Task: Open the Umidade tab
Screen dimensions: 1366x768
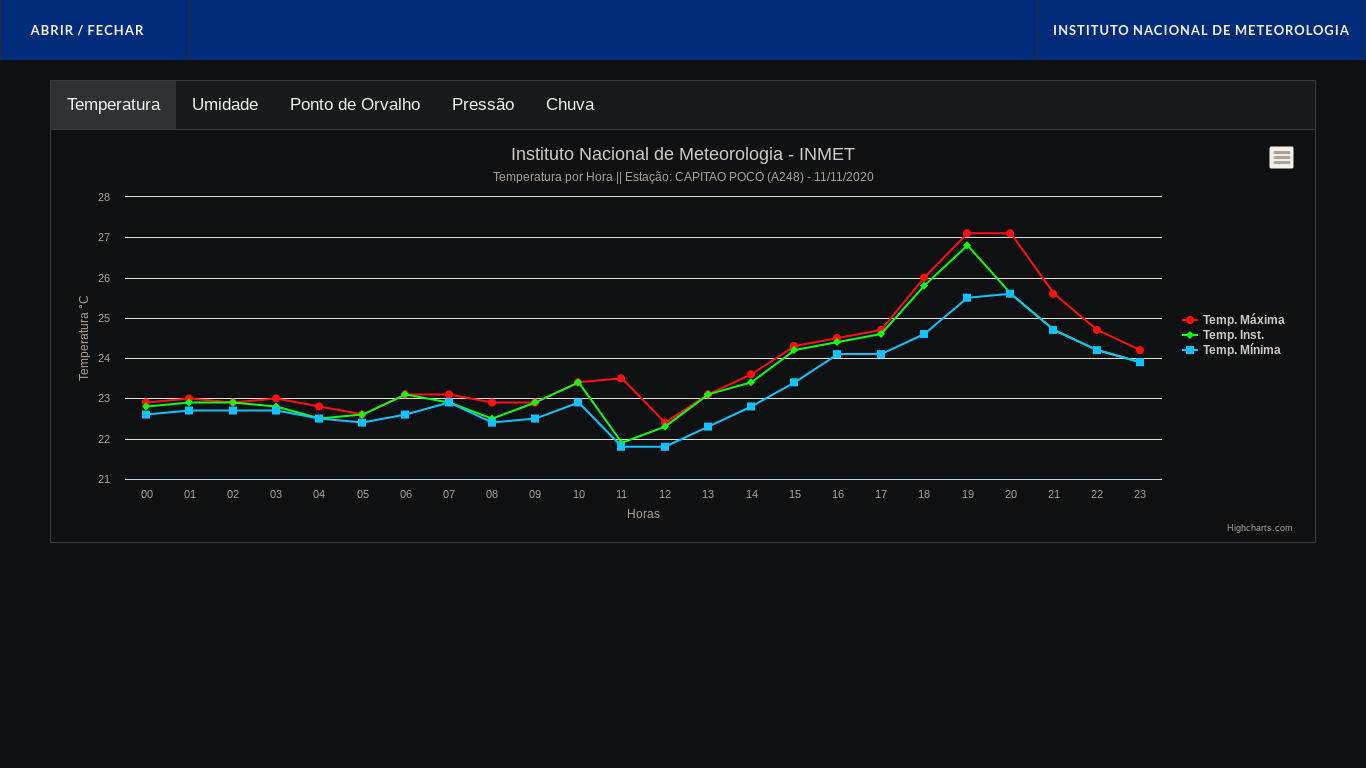Action: [225, 105]
